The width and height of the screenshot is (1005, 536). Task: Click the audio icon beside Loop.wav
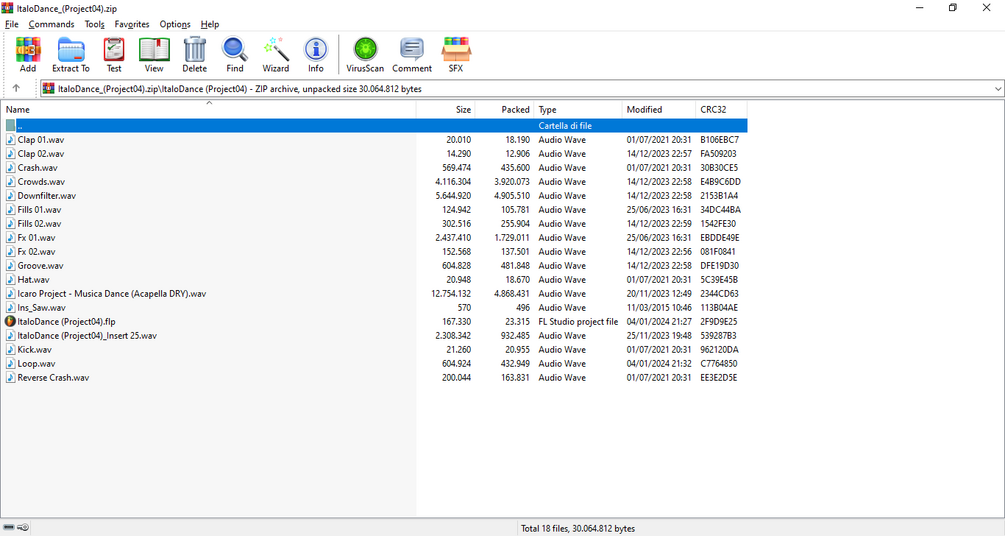click(11, 364)
